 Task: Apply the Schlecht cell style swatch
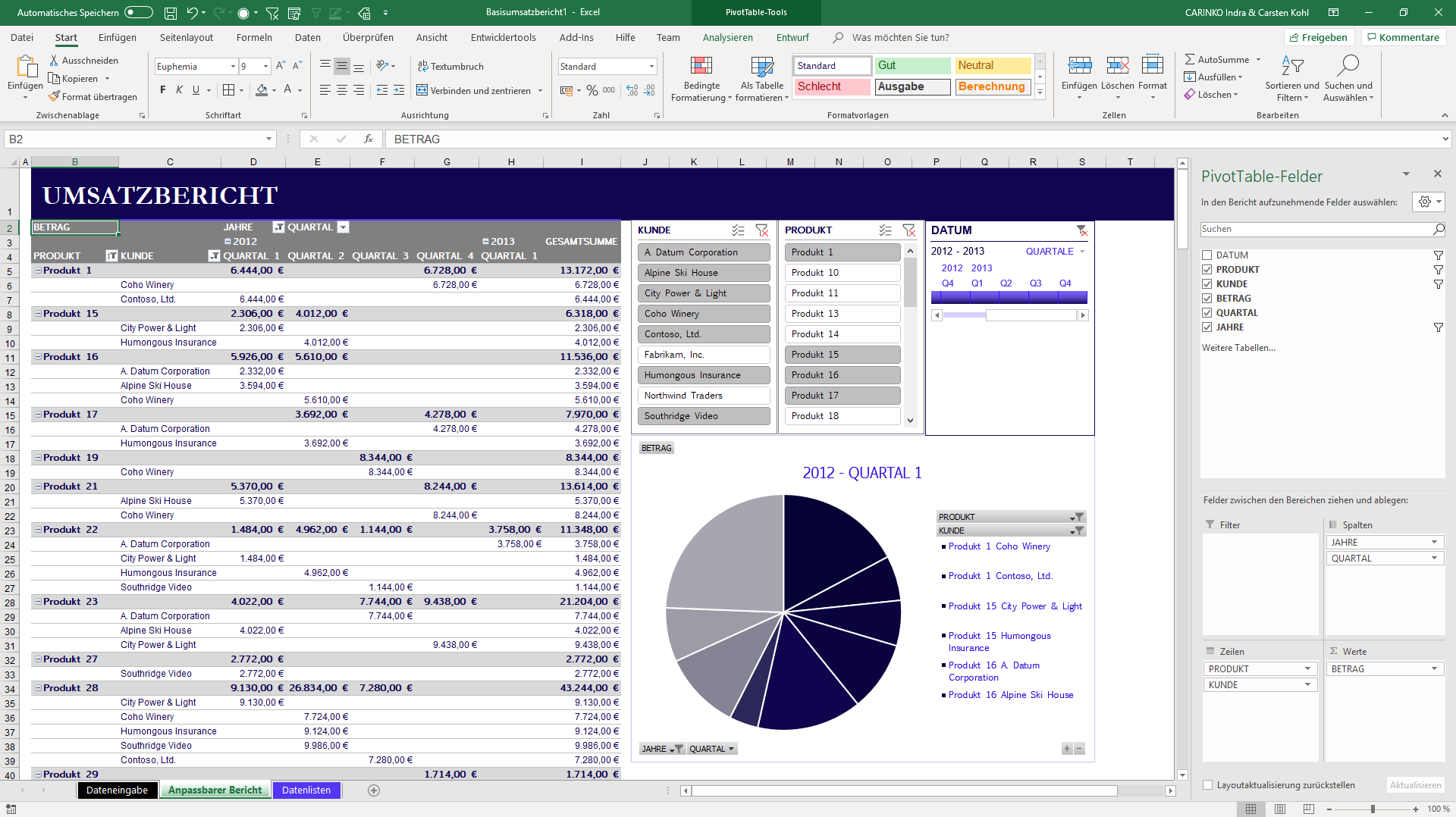pos(832,87)
